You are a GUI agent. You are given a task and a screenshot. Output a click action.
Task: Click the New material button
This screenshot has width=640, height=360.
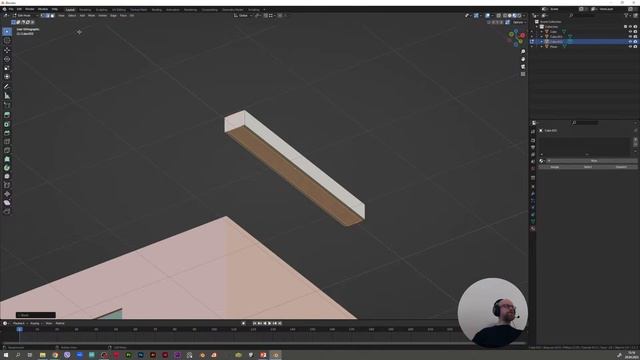594,161
